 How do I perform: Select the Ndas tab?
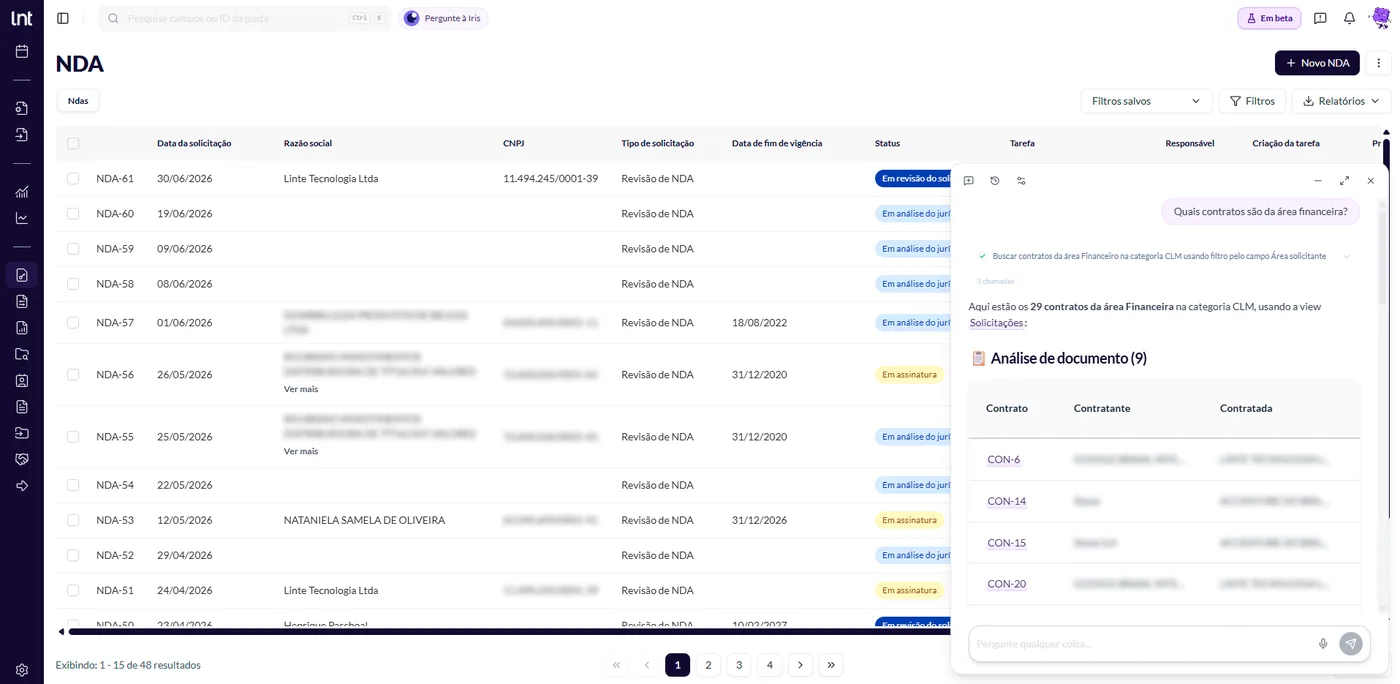(78, 100)
